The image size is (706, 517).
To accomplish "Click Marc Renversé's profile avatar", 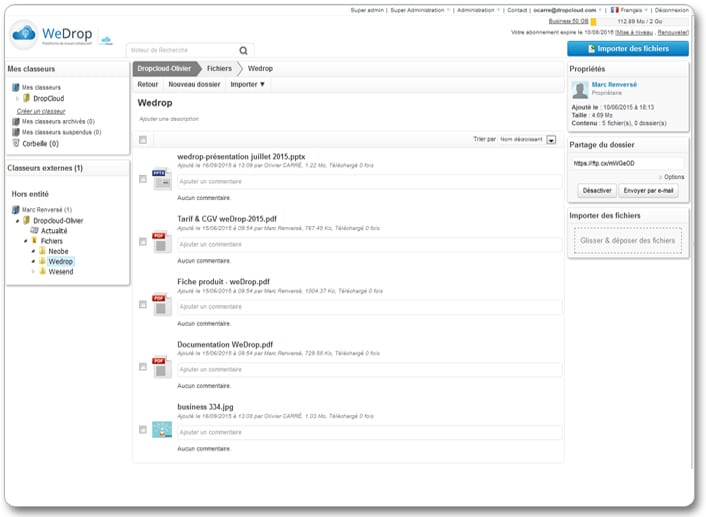I will click(580, 90).
